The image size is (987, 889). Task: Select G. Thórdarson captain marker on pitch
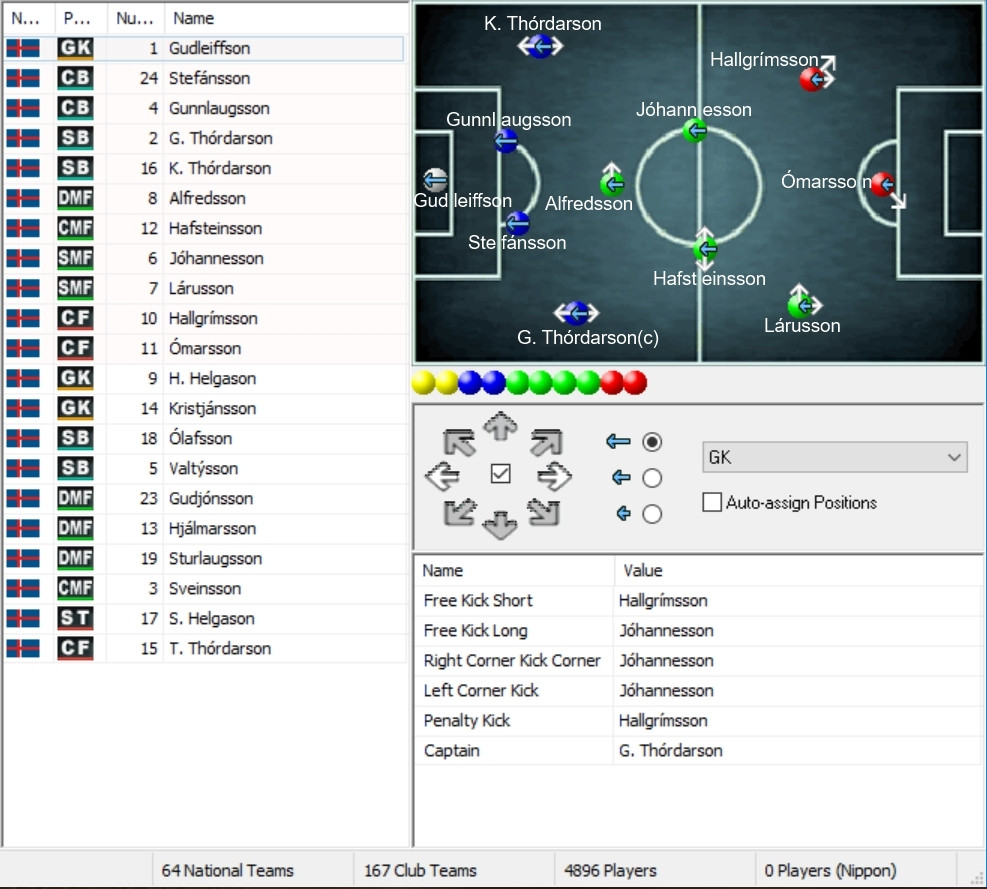coord(576,312)
